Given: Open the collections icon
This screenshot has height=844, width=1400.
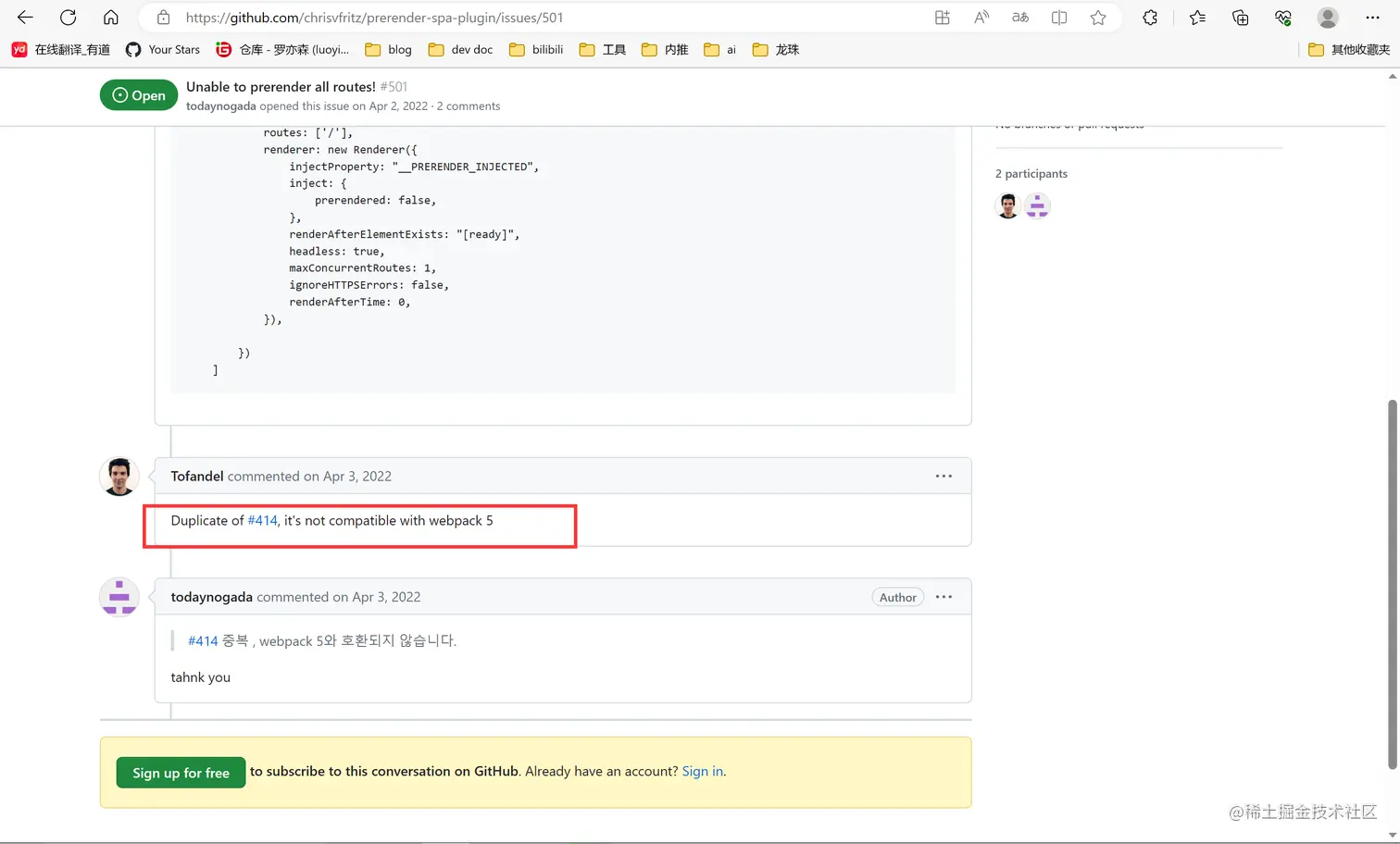Looking at the screenshot, I should click(x=1241, y=18).
